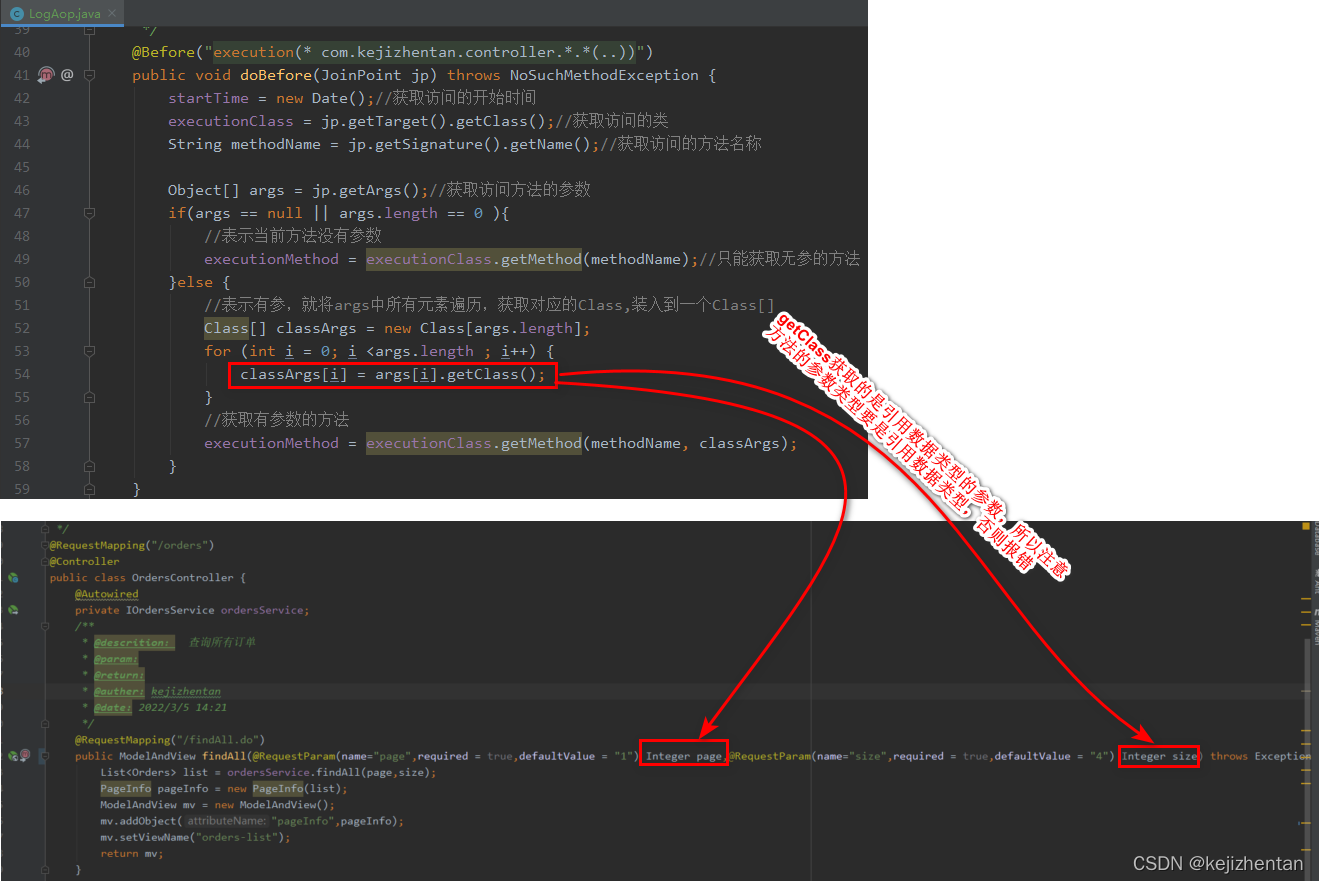Click the red advised-method icon beside findAll

click(24, 756)
